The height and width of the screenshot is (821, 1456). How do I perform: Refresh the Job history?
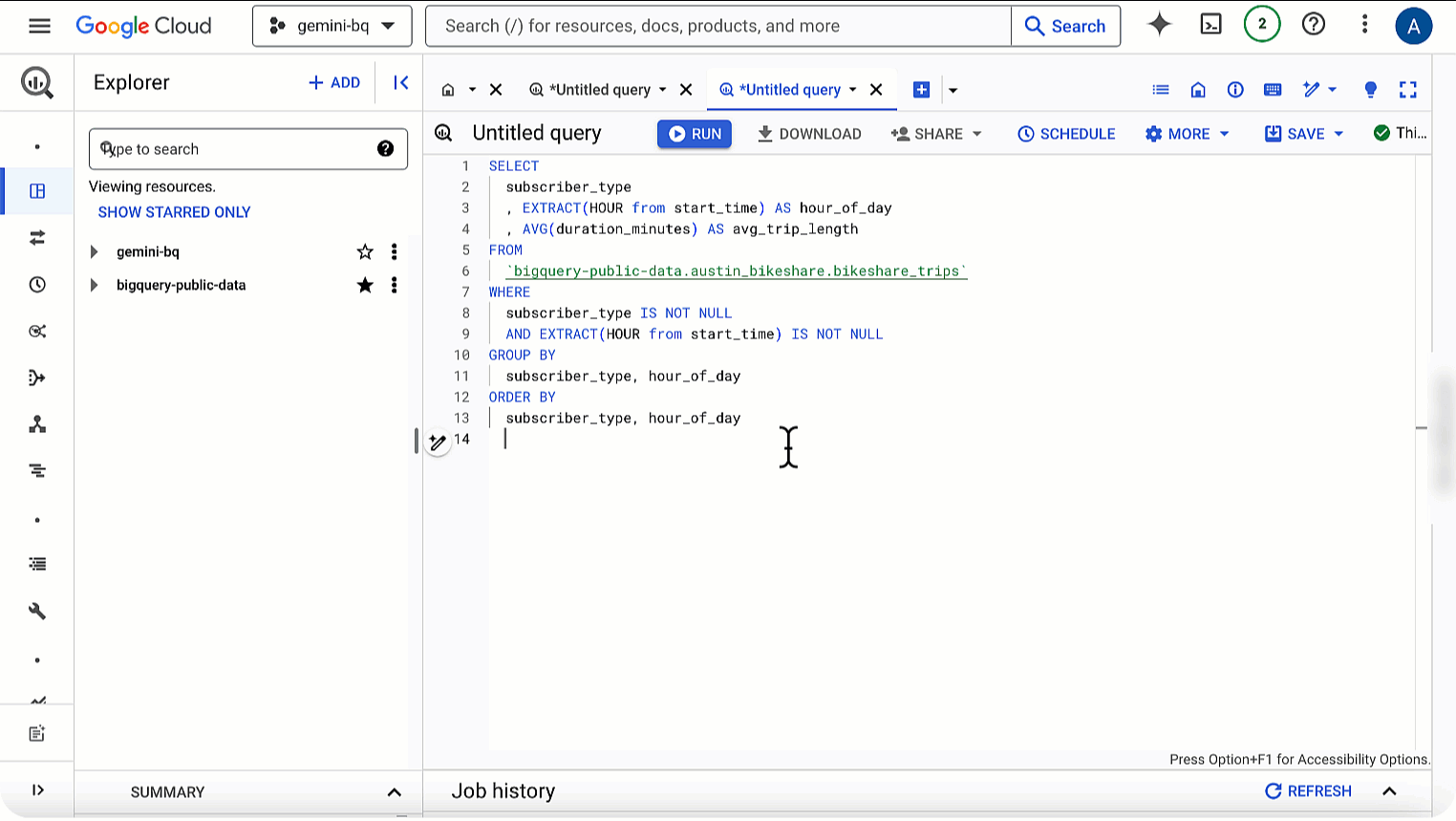click(1308, 791)
